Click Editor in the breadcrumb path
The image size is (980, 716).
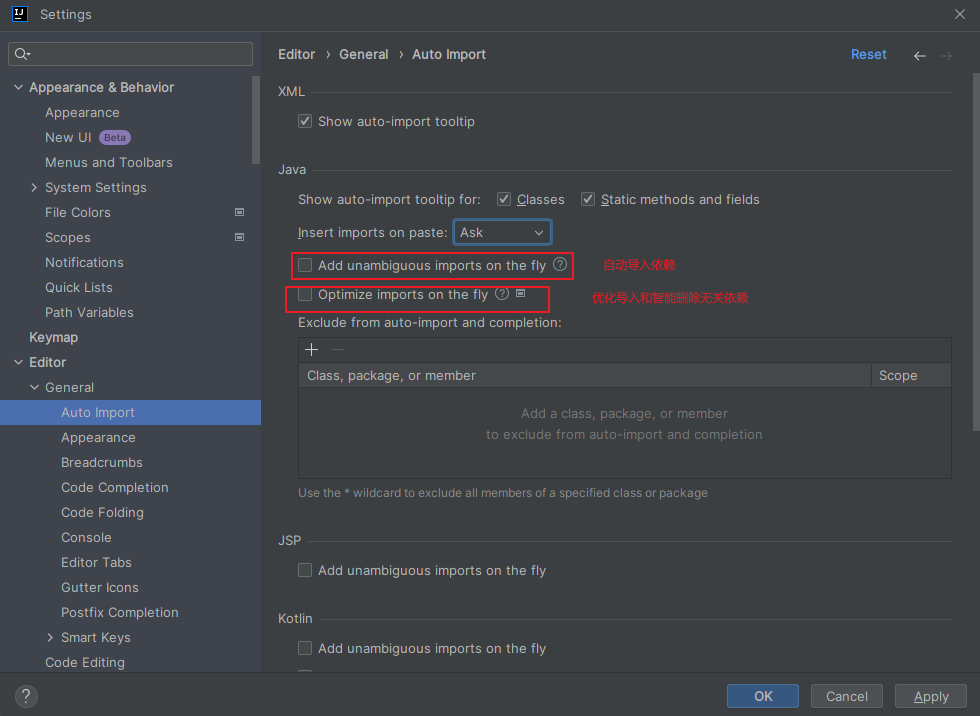[297, 54]
